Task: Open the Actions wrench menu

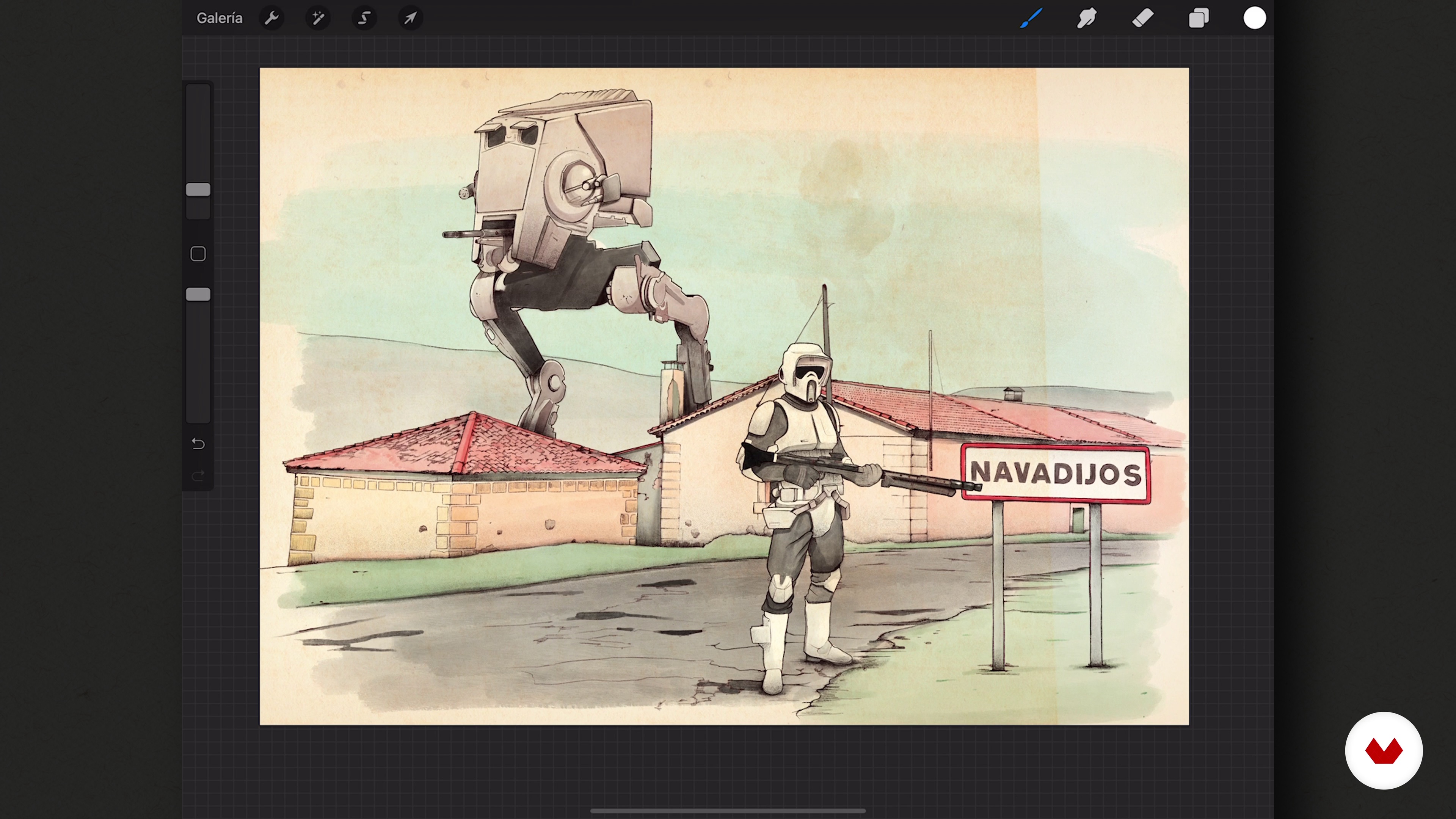Action: pyautogui.click(x=272, y=18)
